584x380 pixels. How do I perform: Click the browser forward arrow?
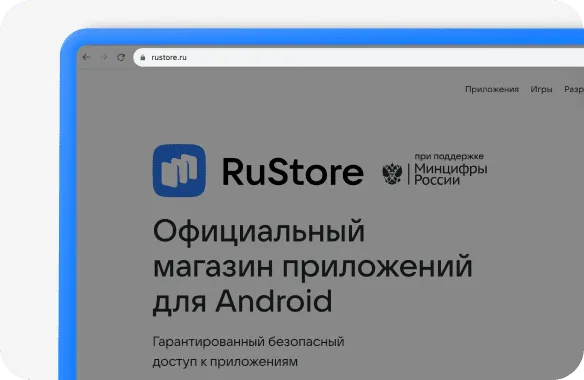104,57
